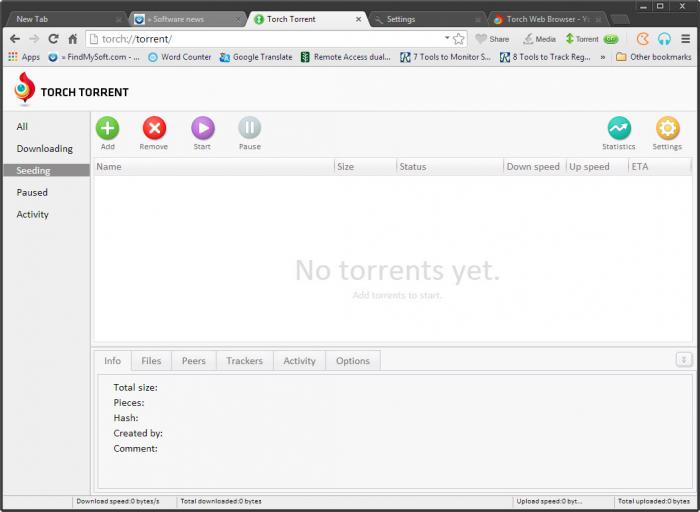
Task: Open the 8 Tools to Track Reg bookmark
Action: 545,57
